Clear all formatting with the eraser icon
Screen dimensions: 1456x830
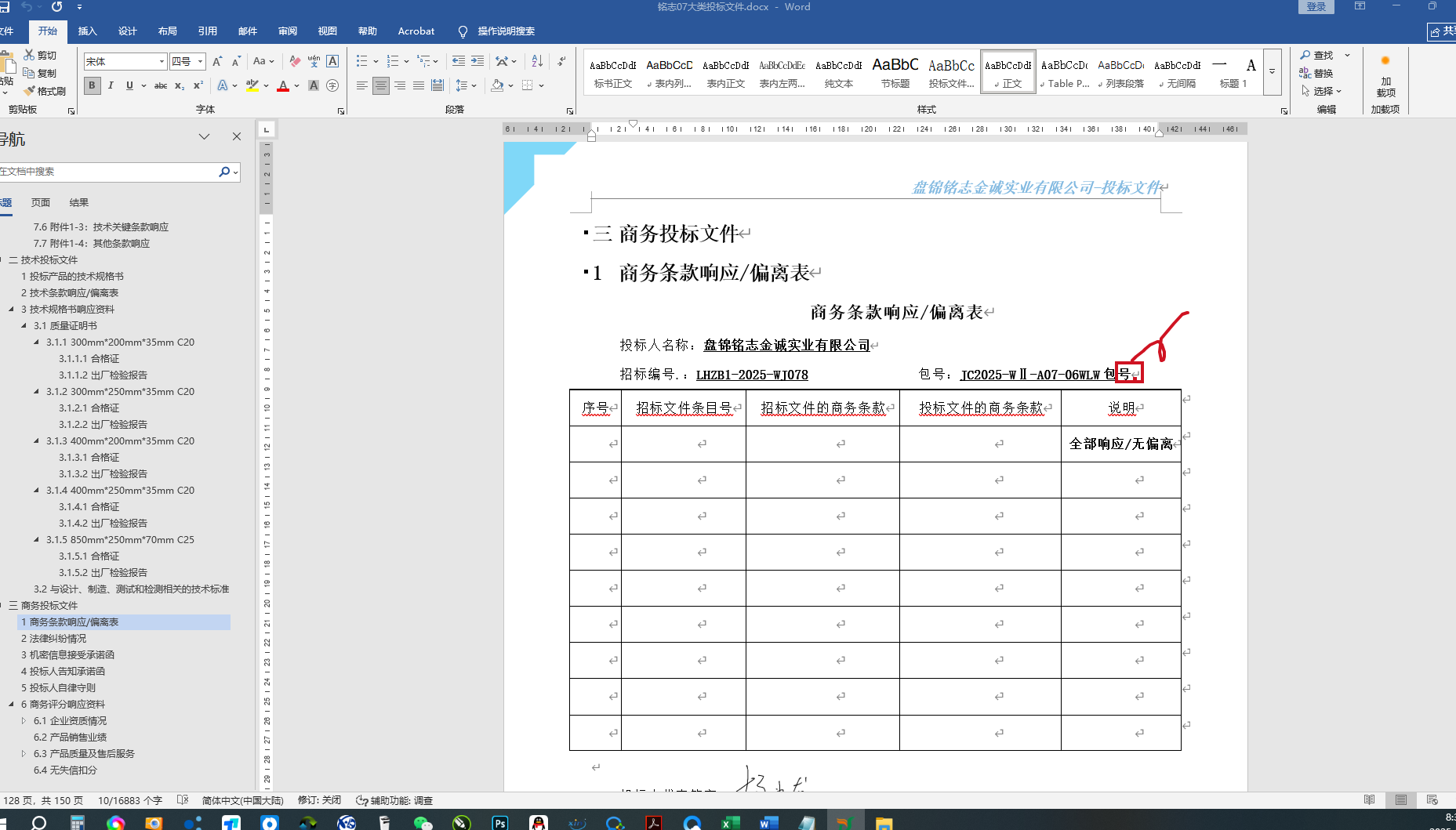click(x=295, y=61)
